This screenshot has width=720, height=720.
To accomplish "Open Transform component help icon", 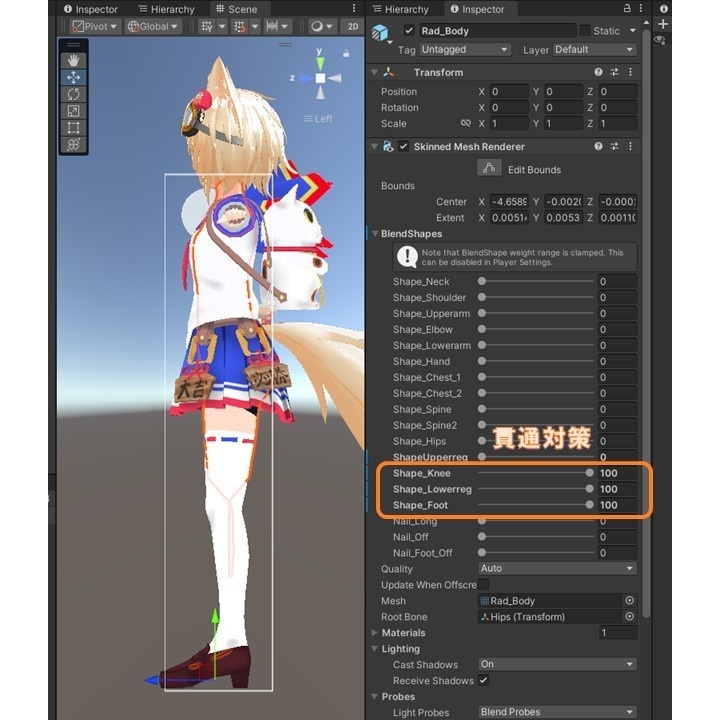I will 598,72.
